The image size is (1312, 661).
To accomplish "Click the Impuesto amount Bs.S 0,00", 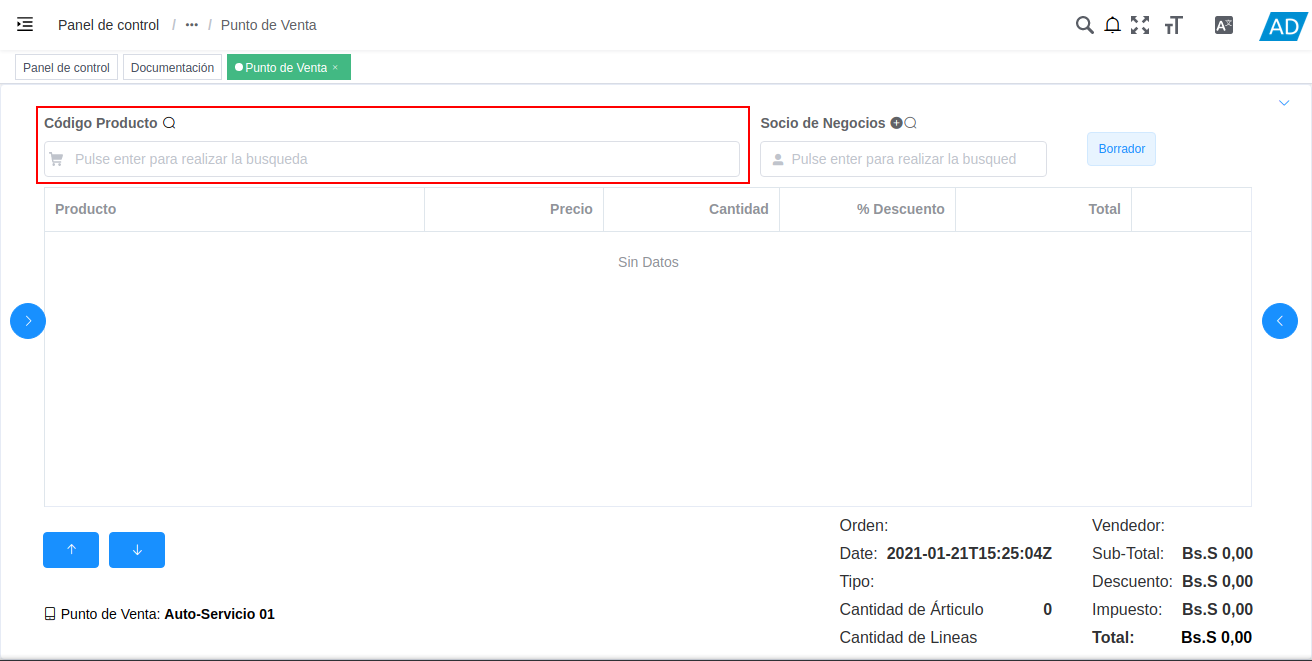I will click(1217, 609).
